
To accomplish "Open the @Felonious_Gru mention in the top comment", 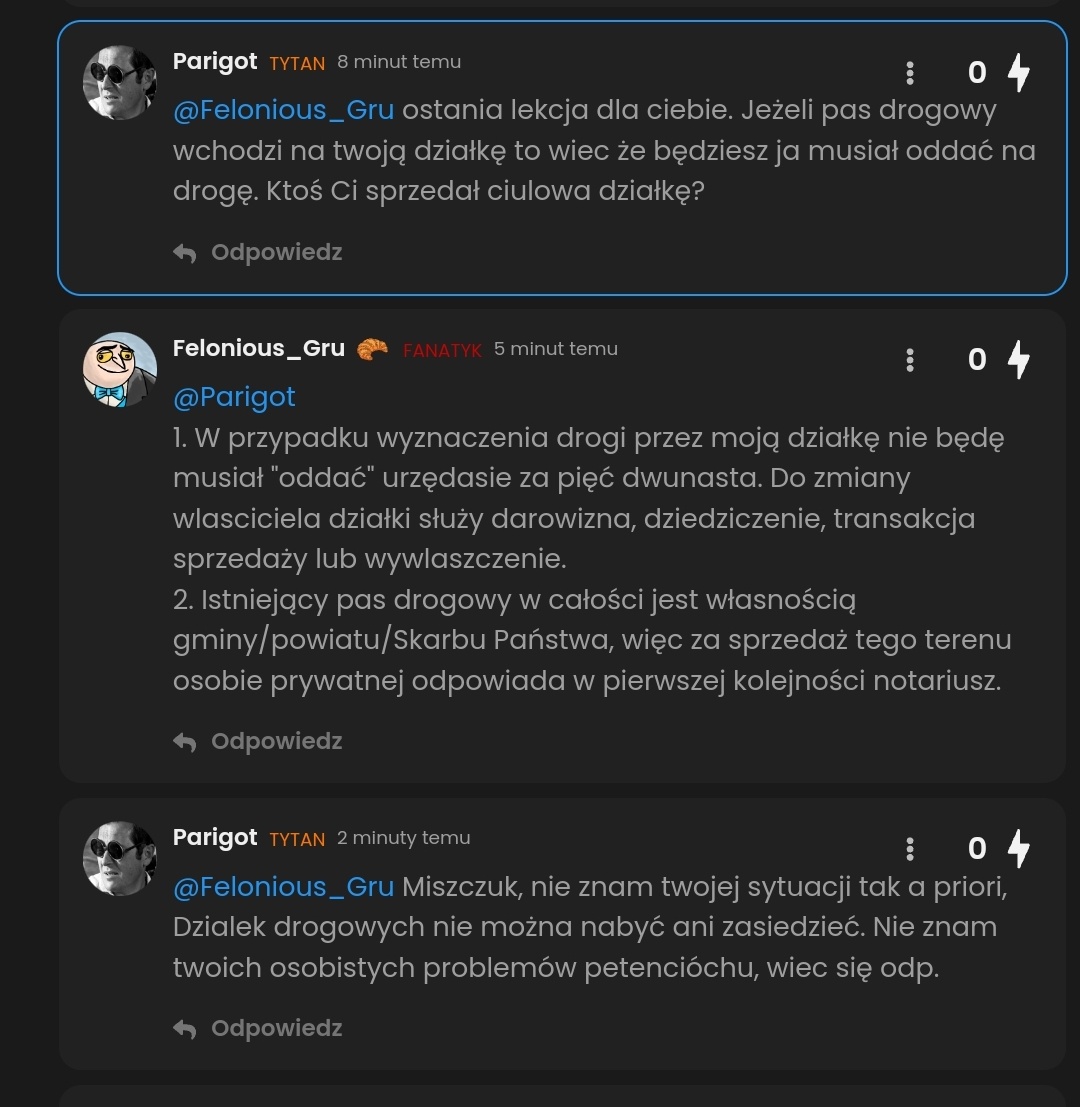I will [284, 110].
